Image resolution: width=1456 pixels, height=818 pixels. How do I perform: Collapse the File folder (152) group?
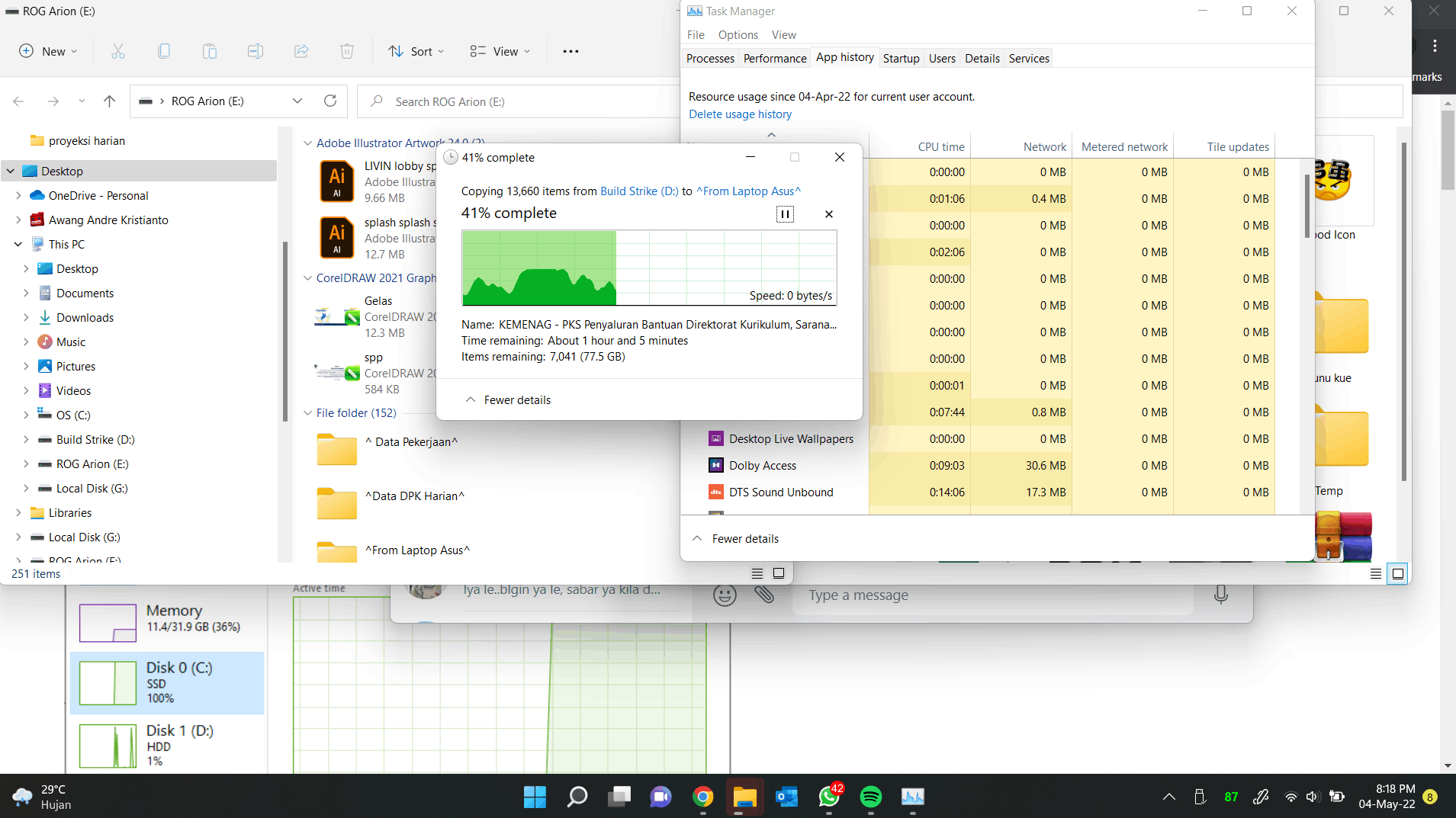(307, 413)
